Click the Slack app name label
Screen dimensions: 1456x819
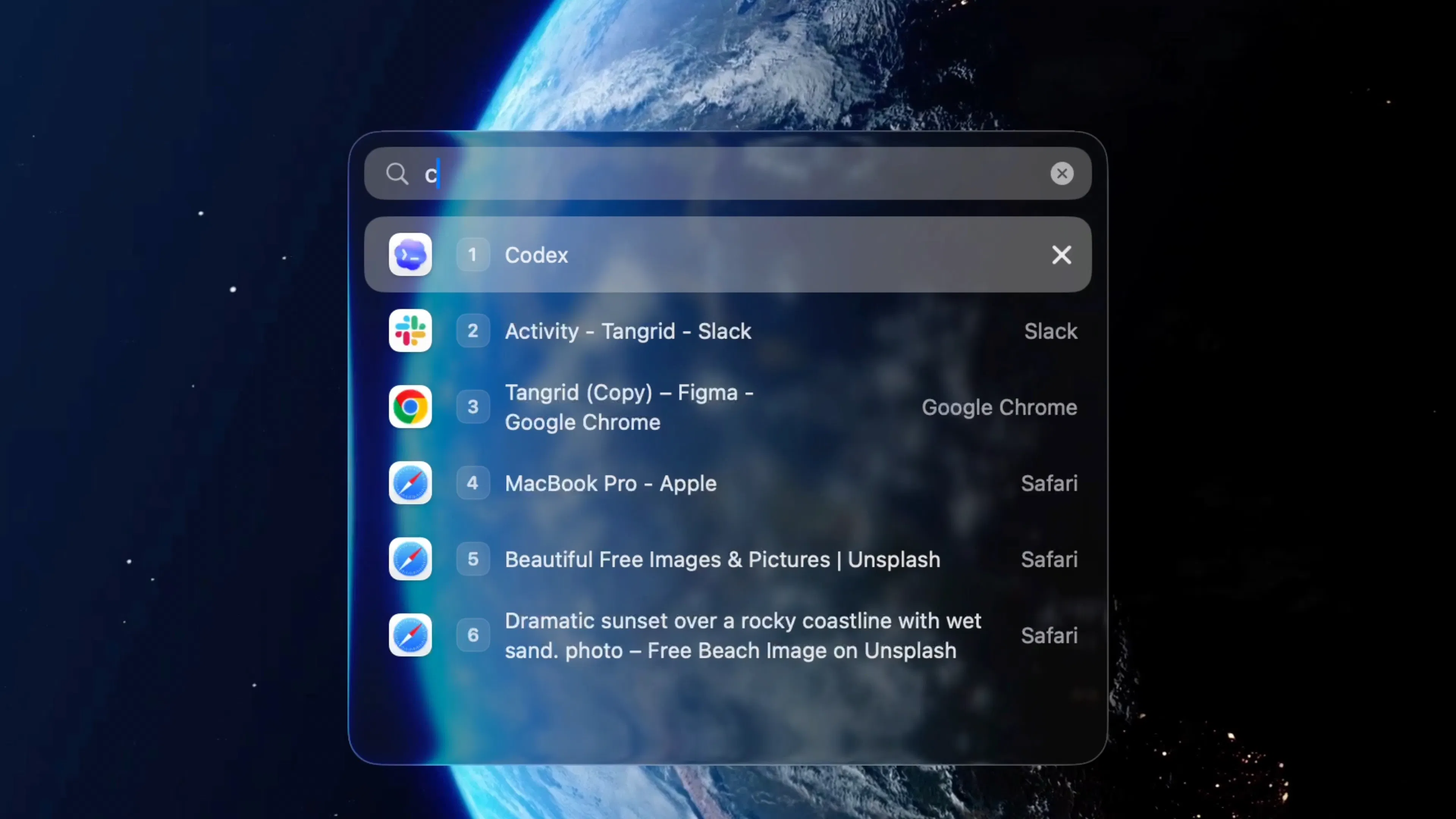[1051, 331]
